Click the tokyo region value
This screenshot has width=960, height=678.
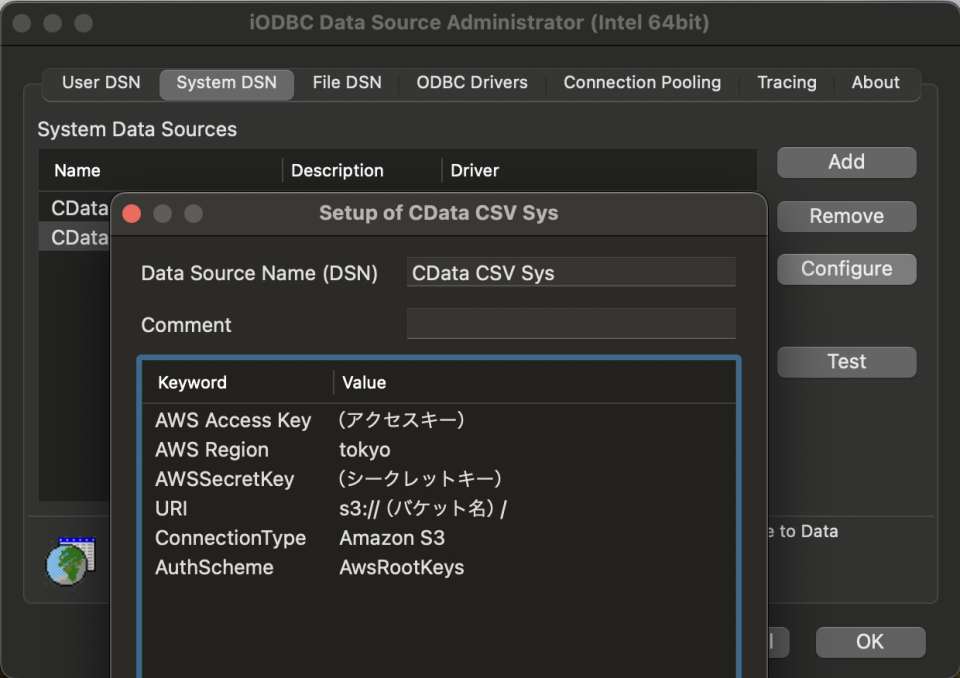point(365,450)
